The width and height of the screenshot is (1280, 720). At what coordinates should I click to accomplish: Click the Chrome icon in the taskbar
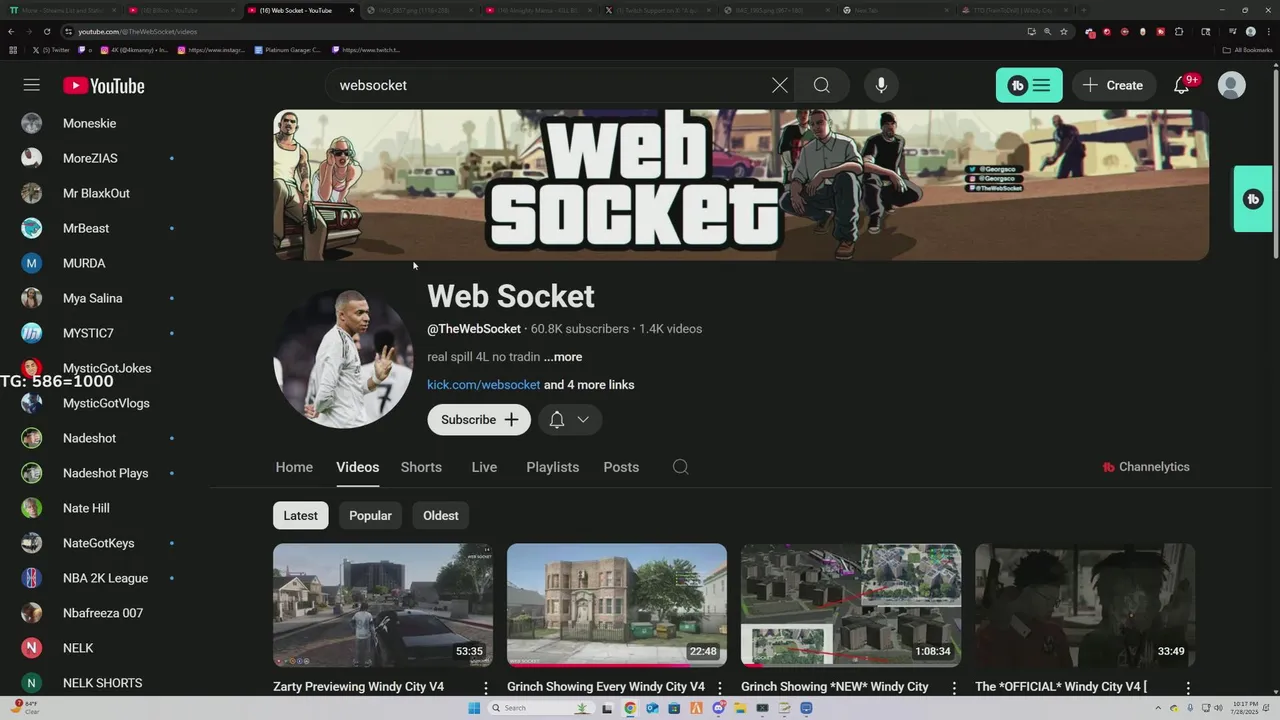630,708
